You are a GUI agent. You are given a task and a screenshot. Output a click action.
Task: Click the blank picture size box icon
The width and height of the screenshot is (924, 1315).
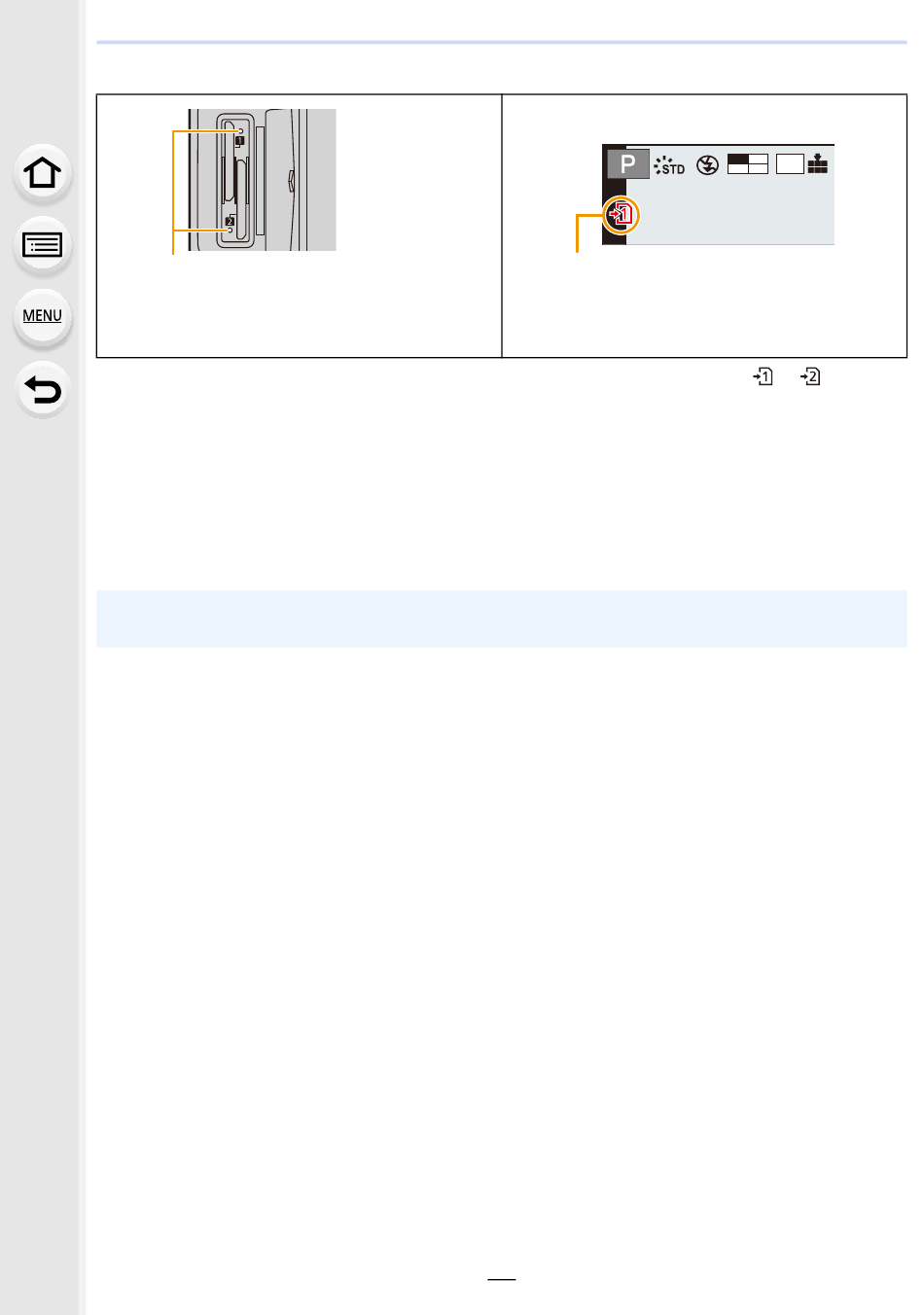tap(790, 164)
